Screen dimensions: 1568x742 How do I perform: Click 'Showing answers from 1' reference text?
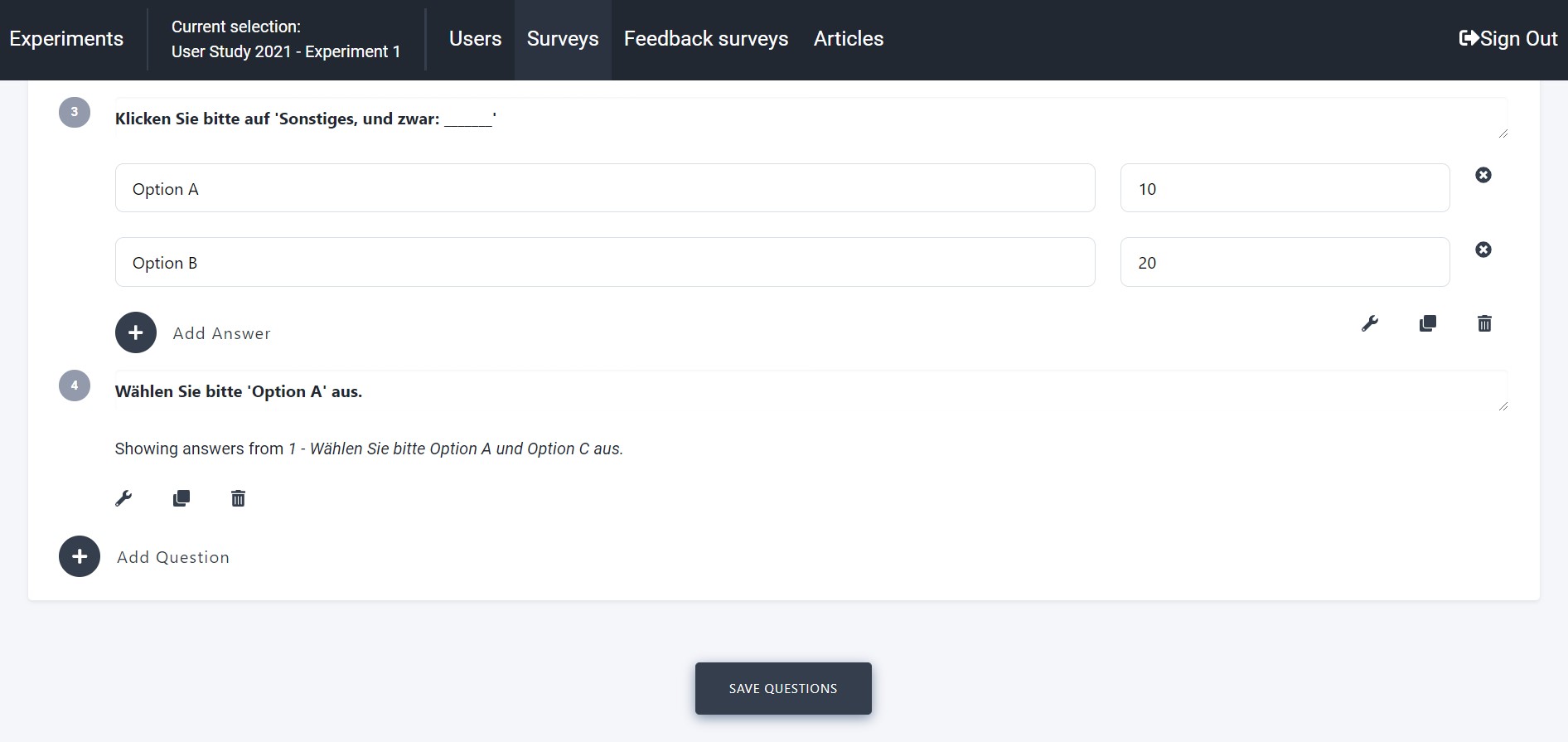click(369, 449)
